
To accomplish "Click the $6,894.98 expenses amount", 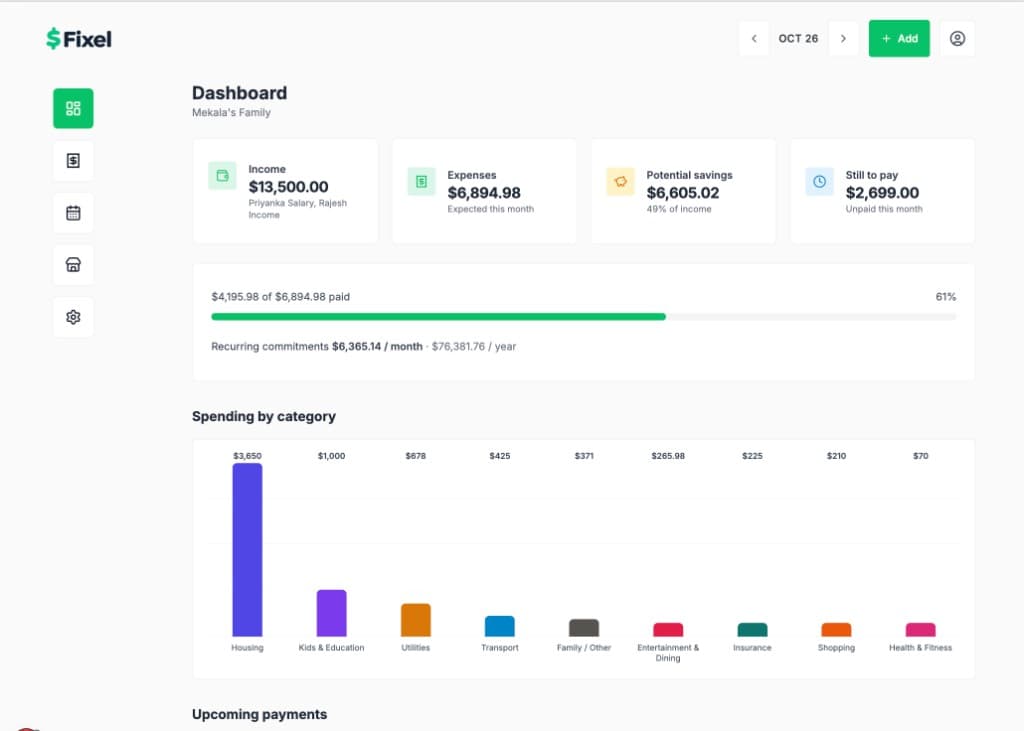I will click(484, 193).
